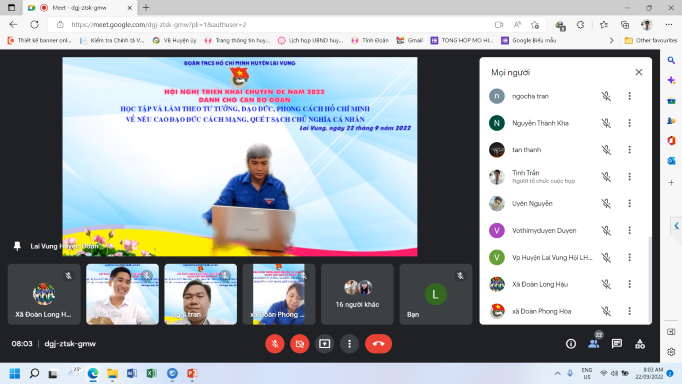Screen dimensions: 682x384
Task: Open more actions for Vp Huyện Lai Vung
Action: 629,257
